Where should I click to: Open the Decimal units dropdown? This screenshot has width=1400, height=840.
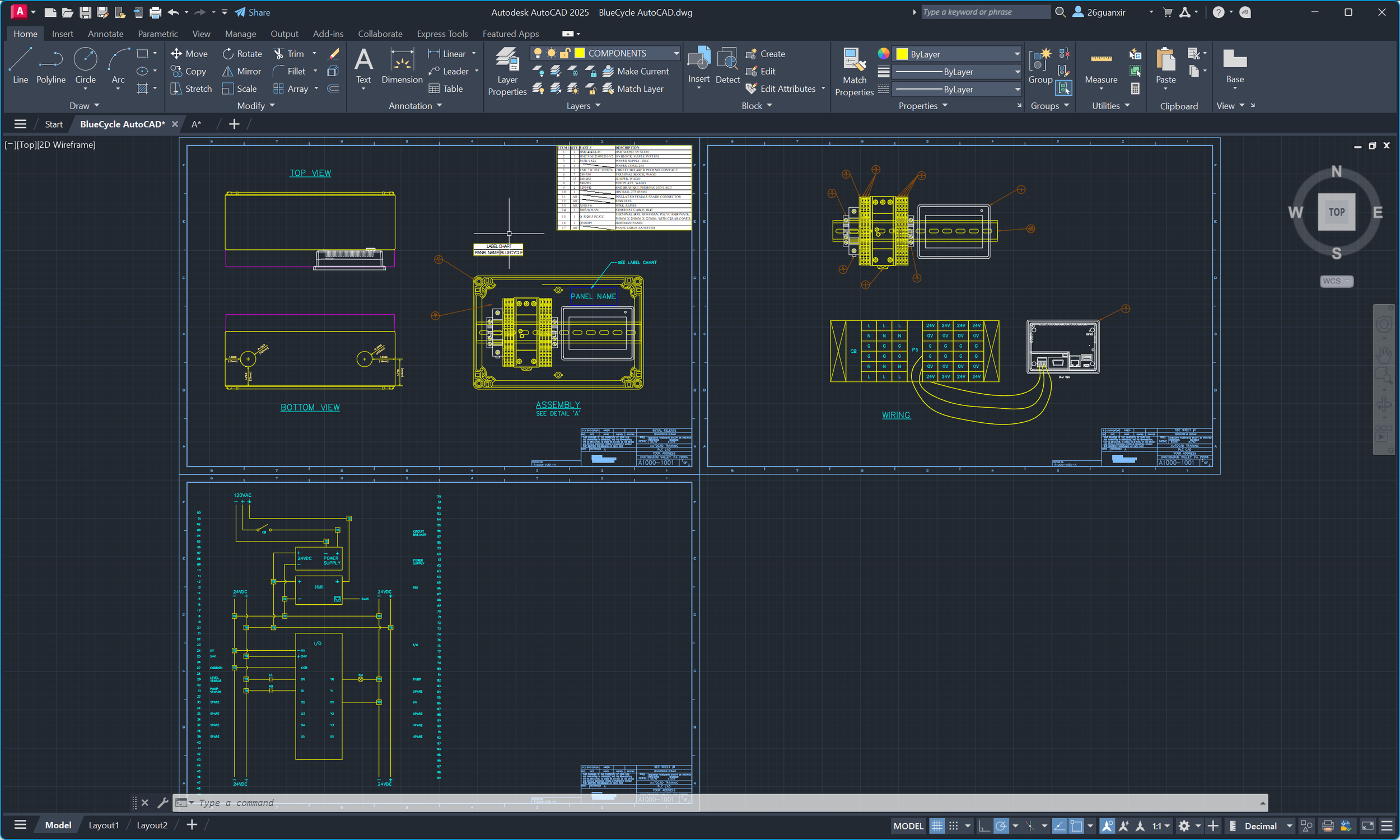pyautogui.click(x=1289, y=826)
